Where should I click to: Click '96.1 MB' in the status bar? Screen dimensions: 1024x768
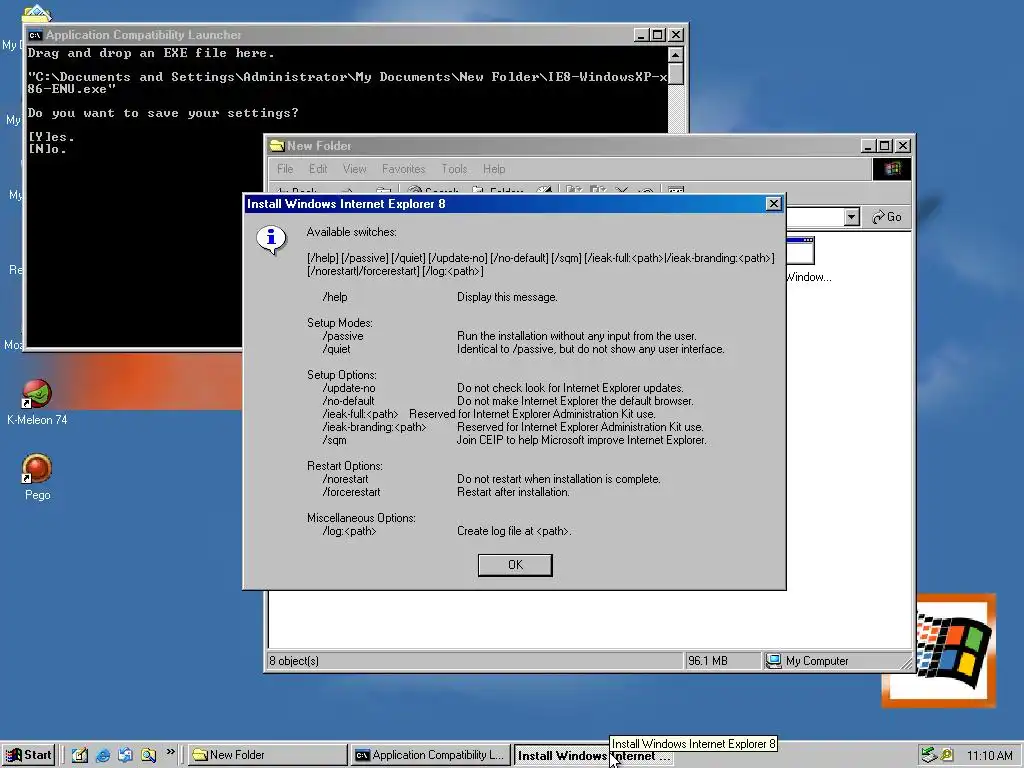pos(708,661)
